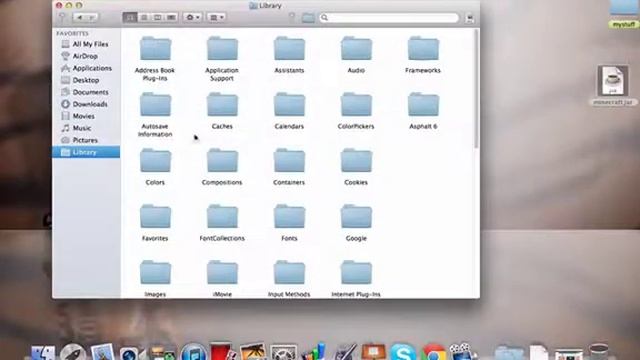Open Keynote from the Dock
The height and width of the screenshot is (360, 640).
coord(373,352)
